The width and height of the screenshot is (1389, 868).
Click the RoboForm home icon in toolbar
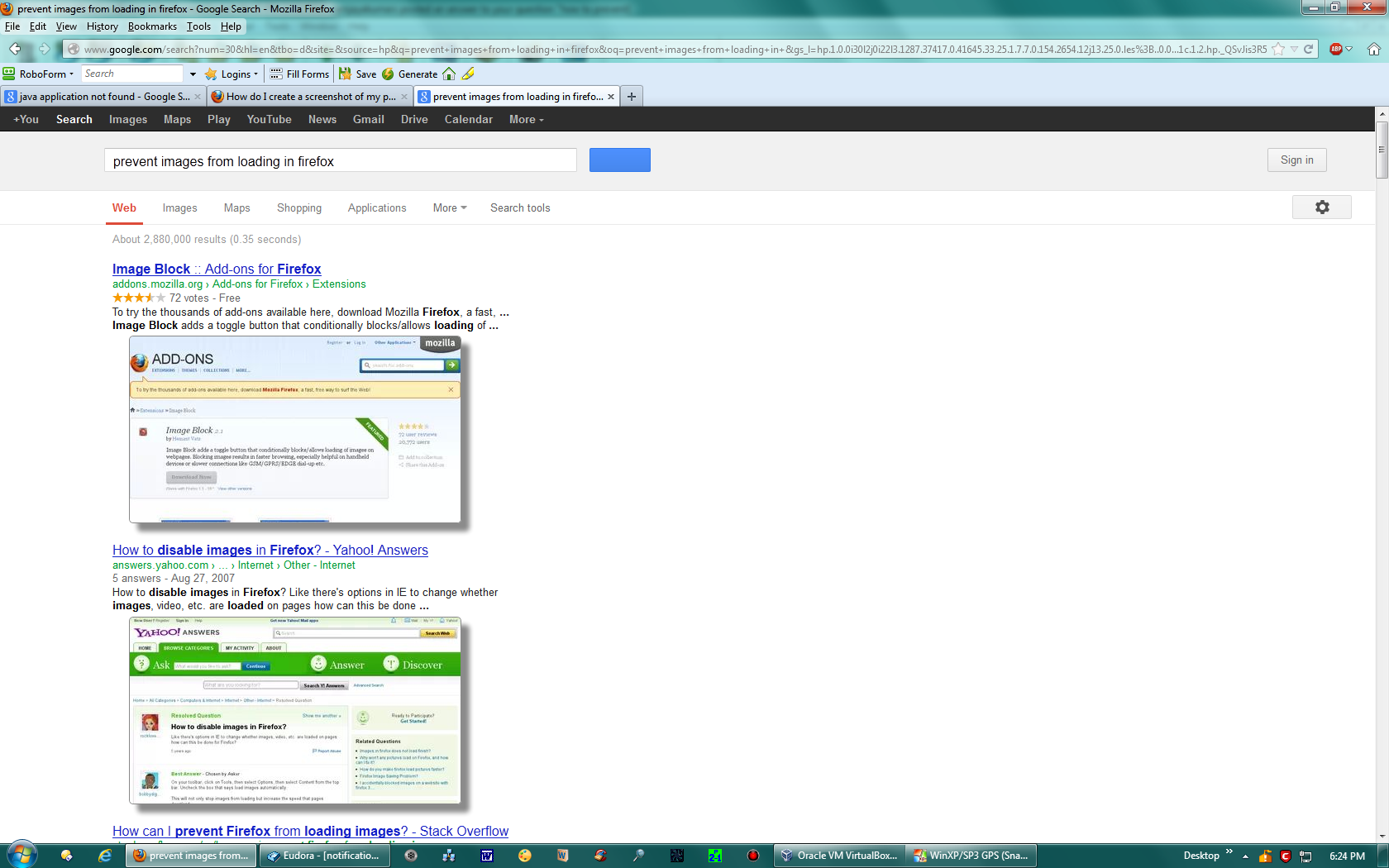(449, 74)
